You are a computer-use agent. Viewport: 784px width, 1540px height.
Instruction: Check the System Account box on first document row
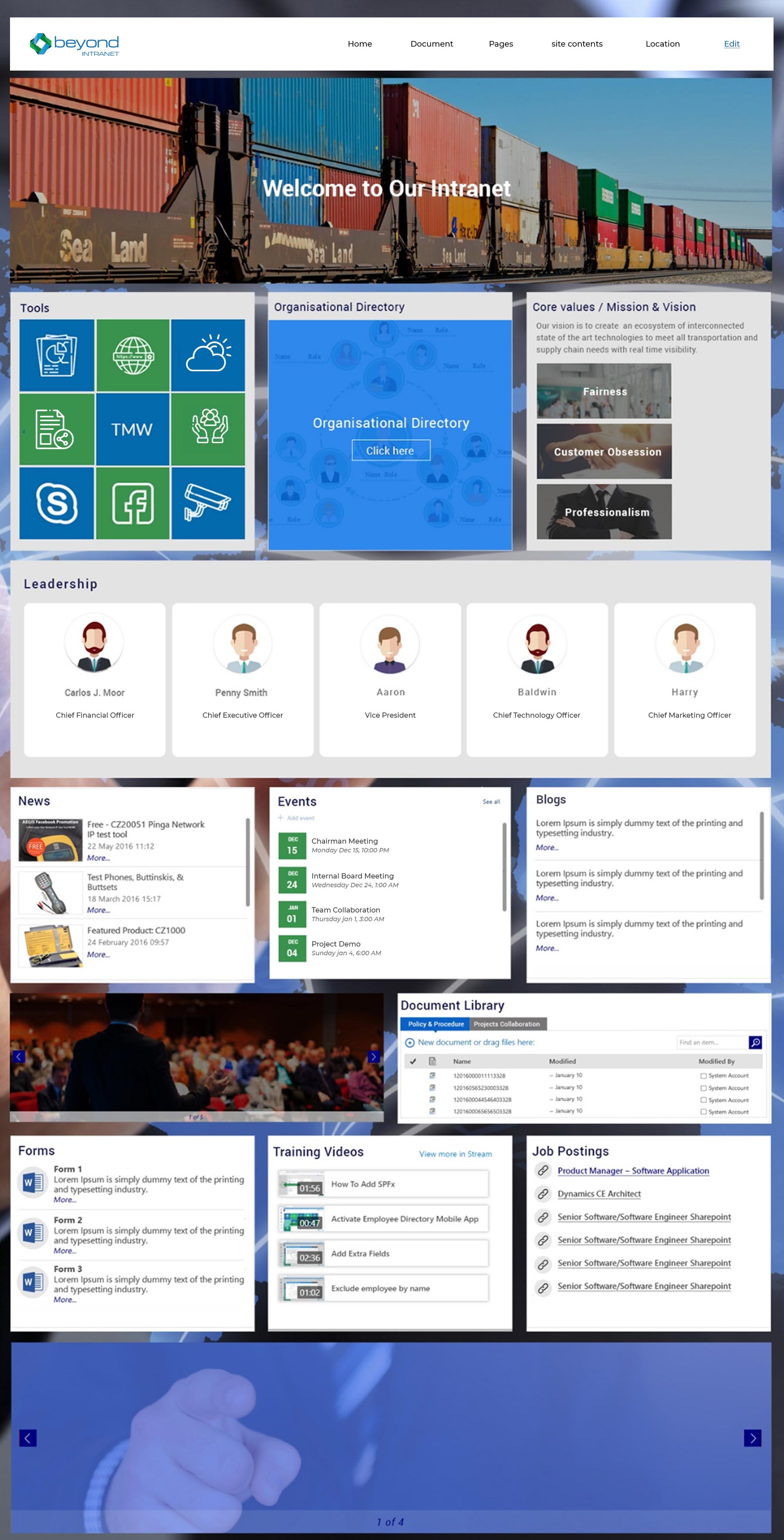pos(703,1075)
